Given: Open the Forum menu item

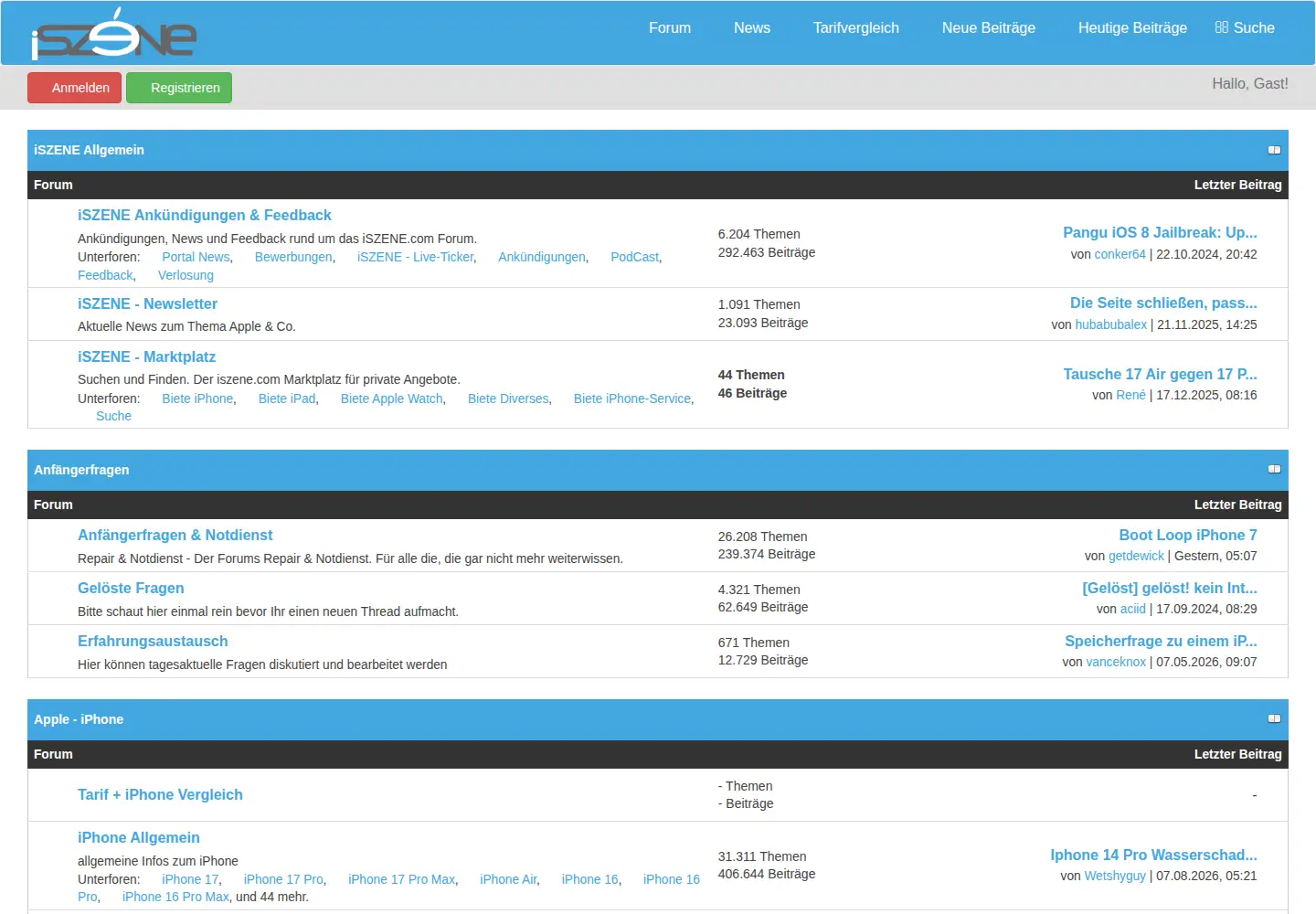Looking at the screenshot, I should click(x=670, y=27).
